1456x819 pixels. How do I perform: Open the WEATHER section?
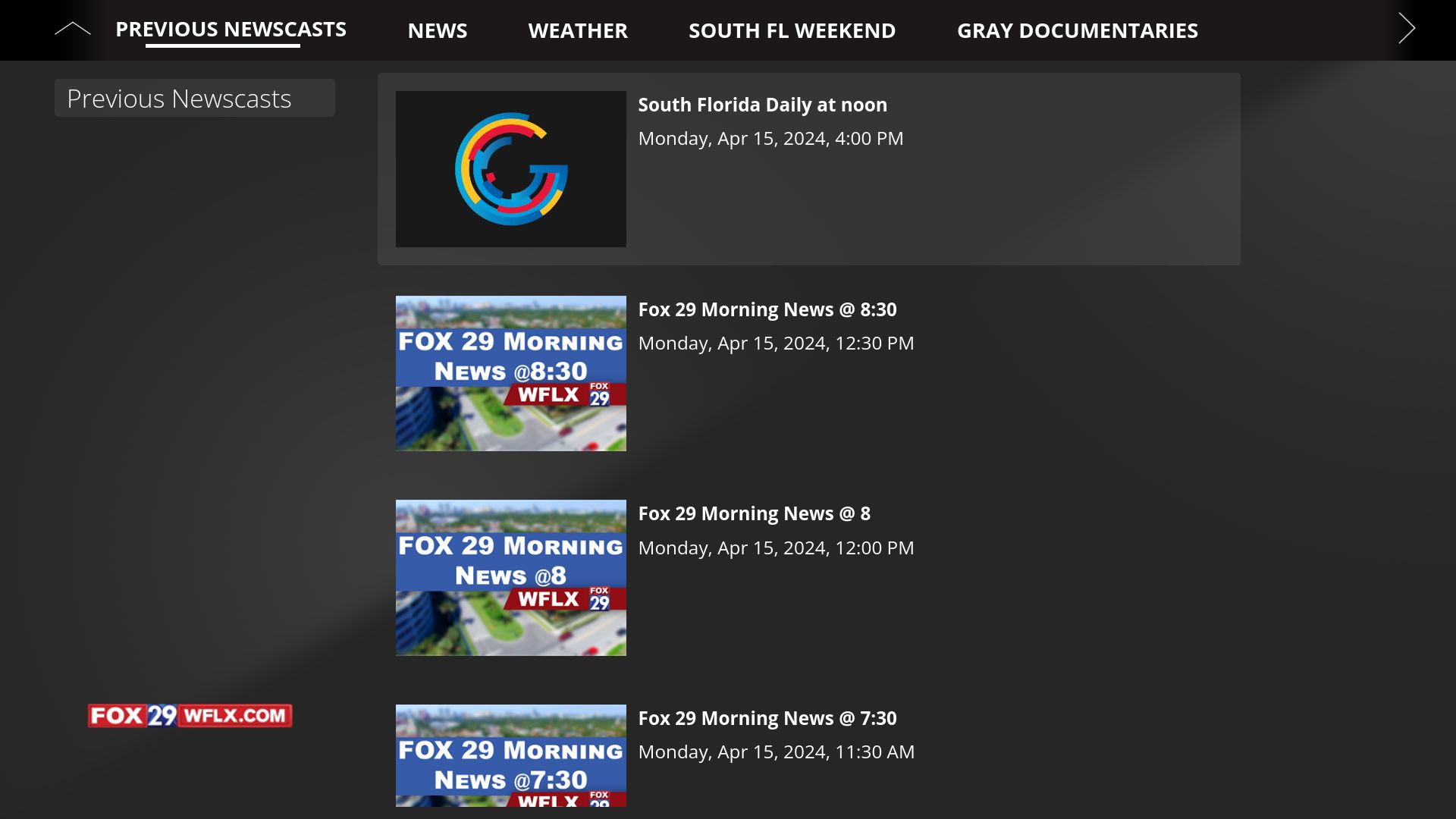tap(578, 30)
